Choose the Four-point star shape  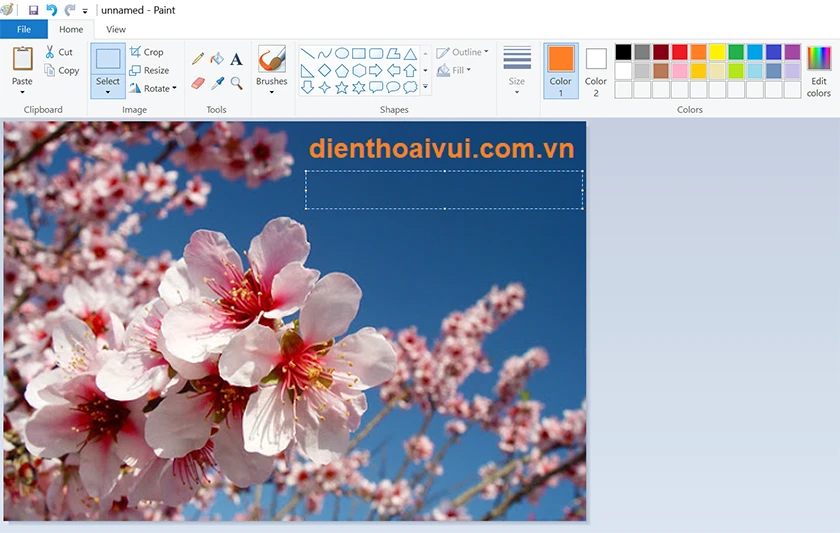[x=325, y=87]
